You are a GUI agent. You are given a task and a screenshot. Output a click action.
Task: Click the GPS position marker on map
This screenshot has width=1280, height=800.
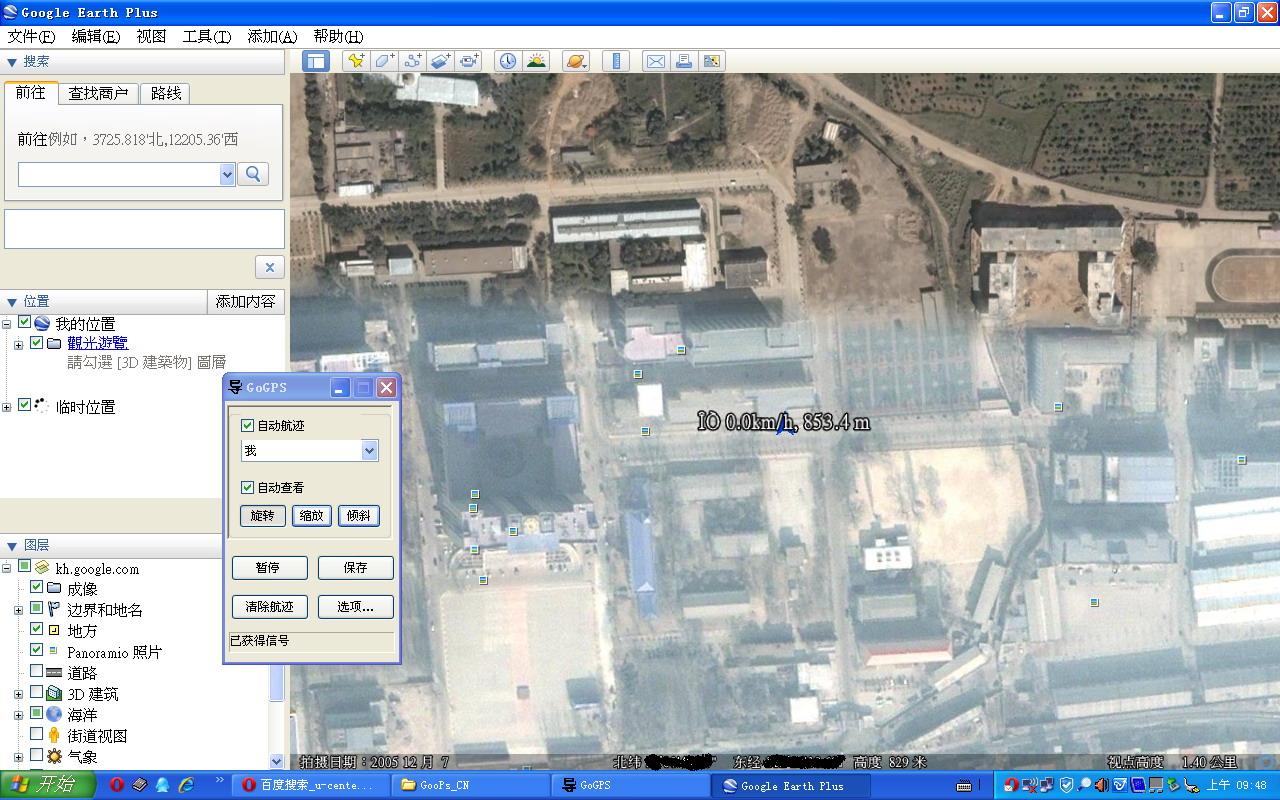click(784, 428)
